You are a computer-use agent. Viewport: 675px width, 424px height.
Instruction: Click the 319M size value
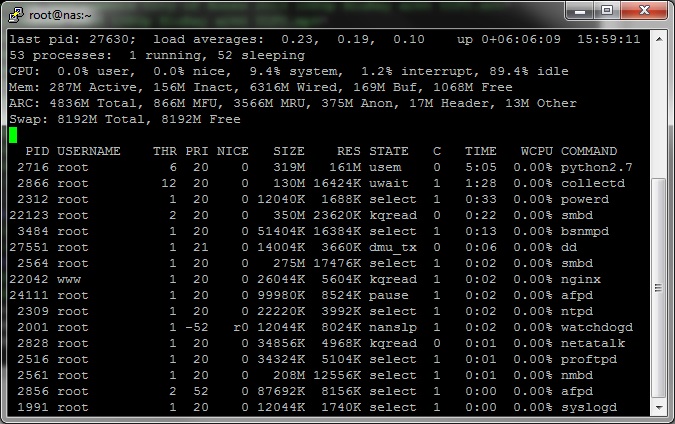pyautogui.click(x=289, y=167)
